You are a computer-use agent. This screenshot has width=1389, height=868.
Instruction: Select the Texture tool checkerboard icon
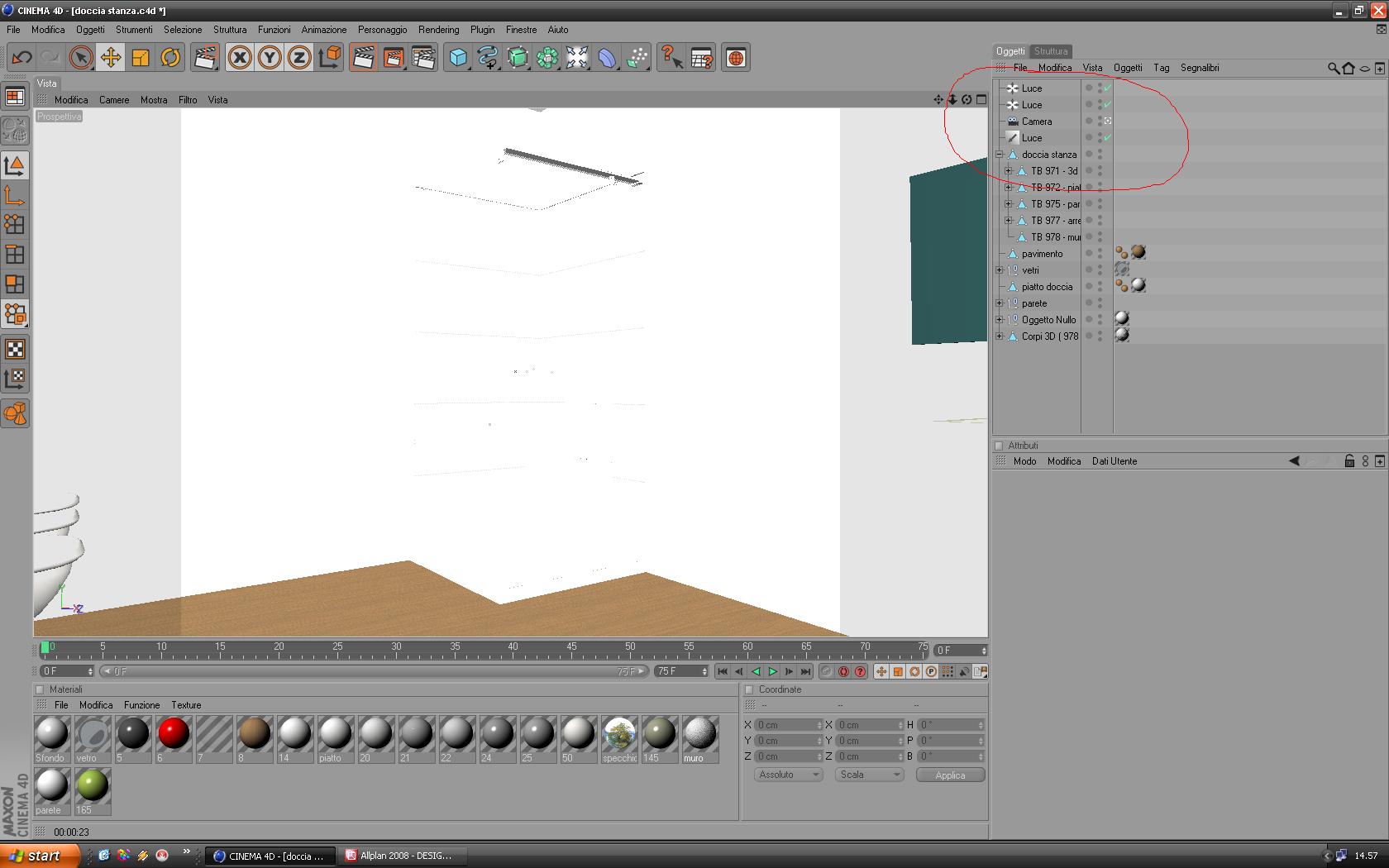point(15,349)
